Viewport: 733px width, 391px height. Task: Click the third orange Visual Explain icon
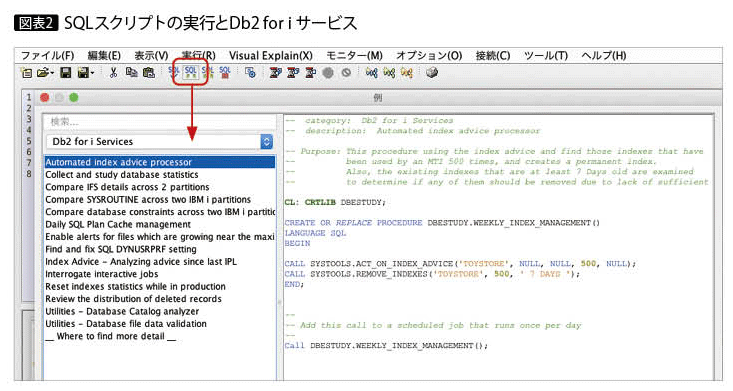pyautogui.click(x=406, y=73)
